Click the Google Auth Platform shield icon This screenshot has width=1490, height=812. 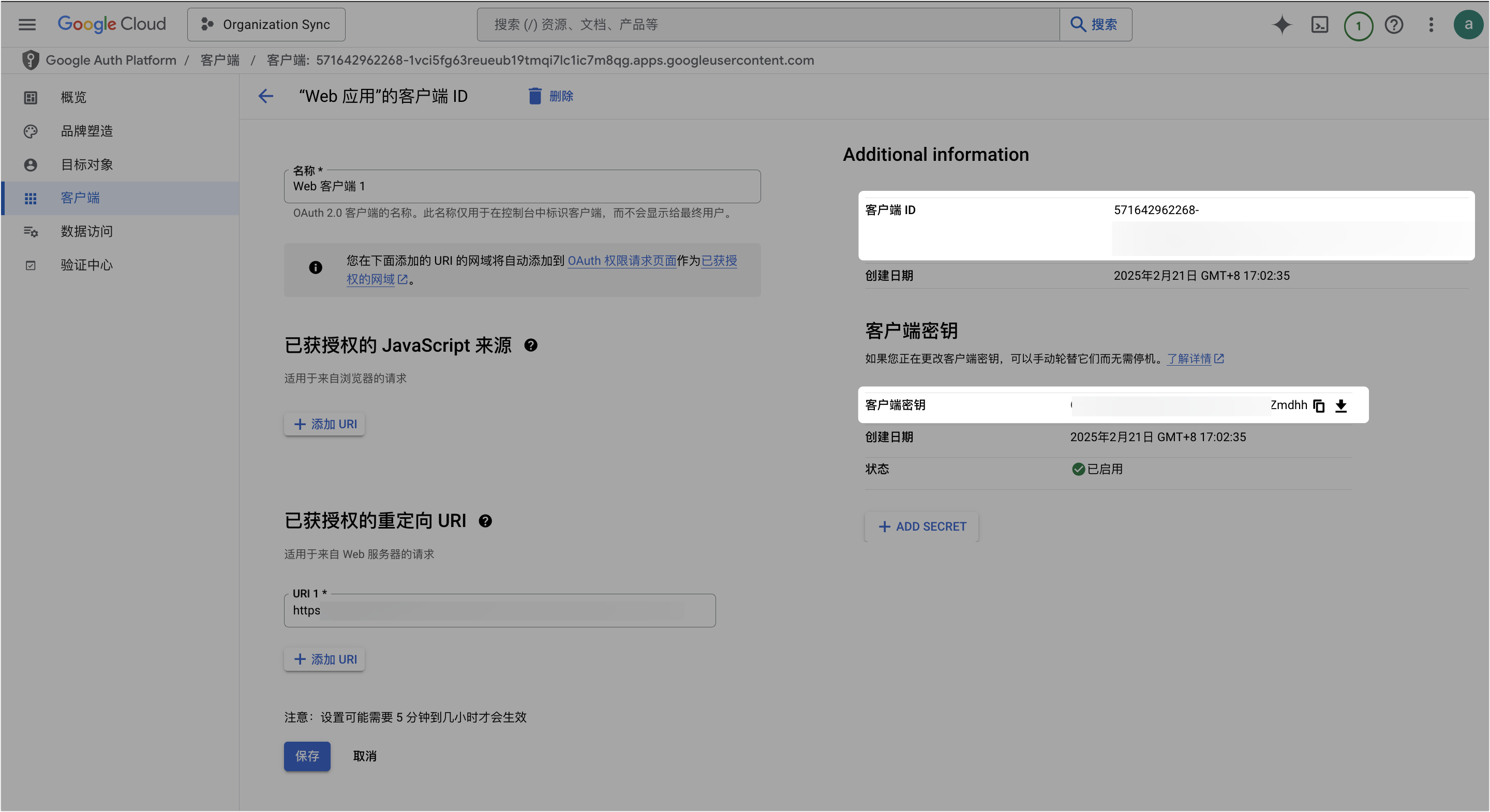tap(30, 60)
